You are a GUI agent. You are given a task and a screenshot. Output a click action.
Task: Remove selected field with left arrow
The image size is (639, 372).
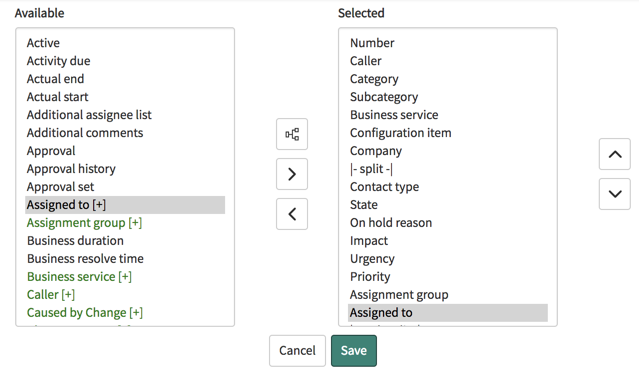click(292, 214)
